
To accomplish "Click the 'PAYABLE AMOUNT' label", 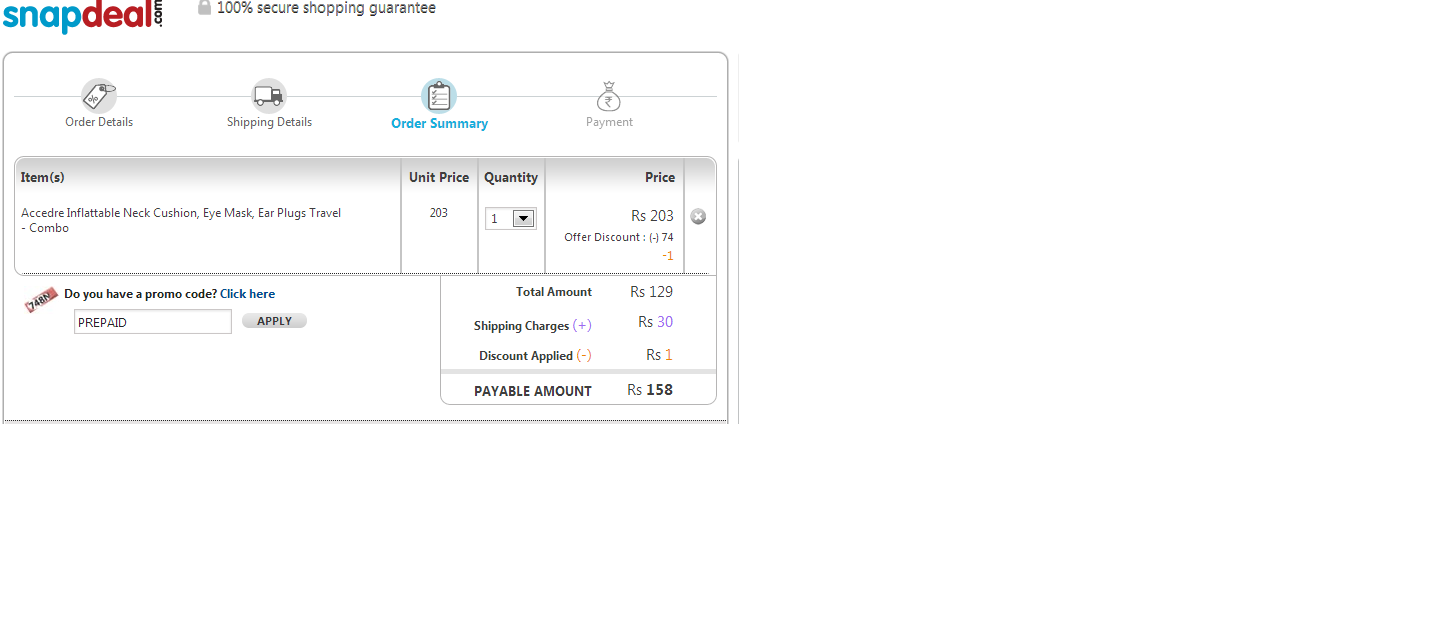I will (533, 391).
